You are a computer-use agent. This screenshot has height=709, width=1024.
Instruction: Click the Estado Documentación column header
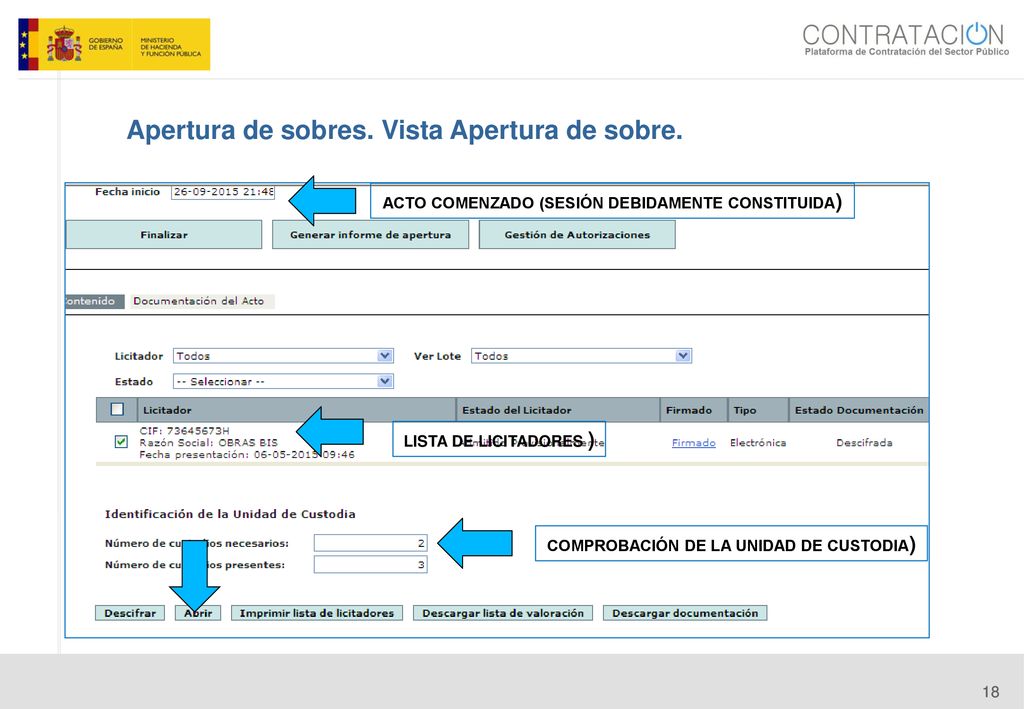pos(858,410)
